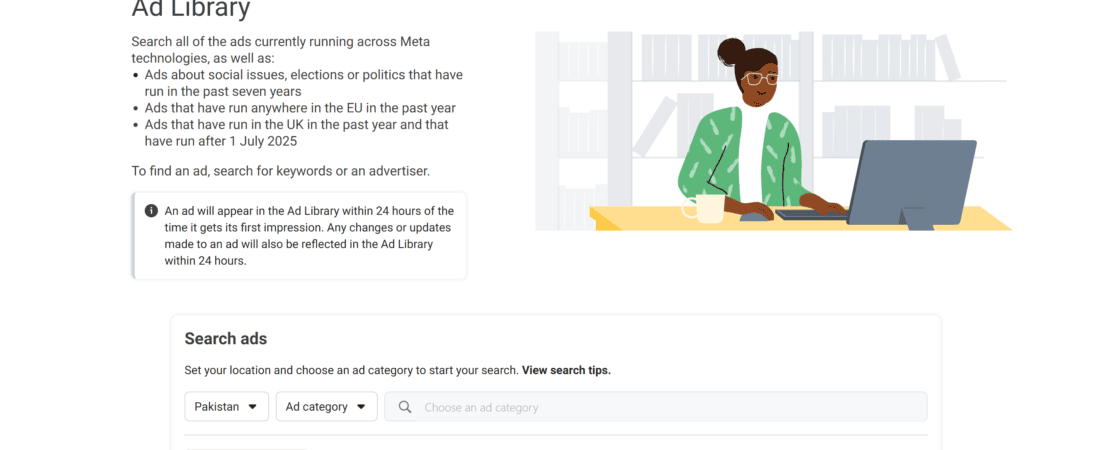Click bullet about social issues, elections or politics

click(304, 83)
